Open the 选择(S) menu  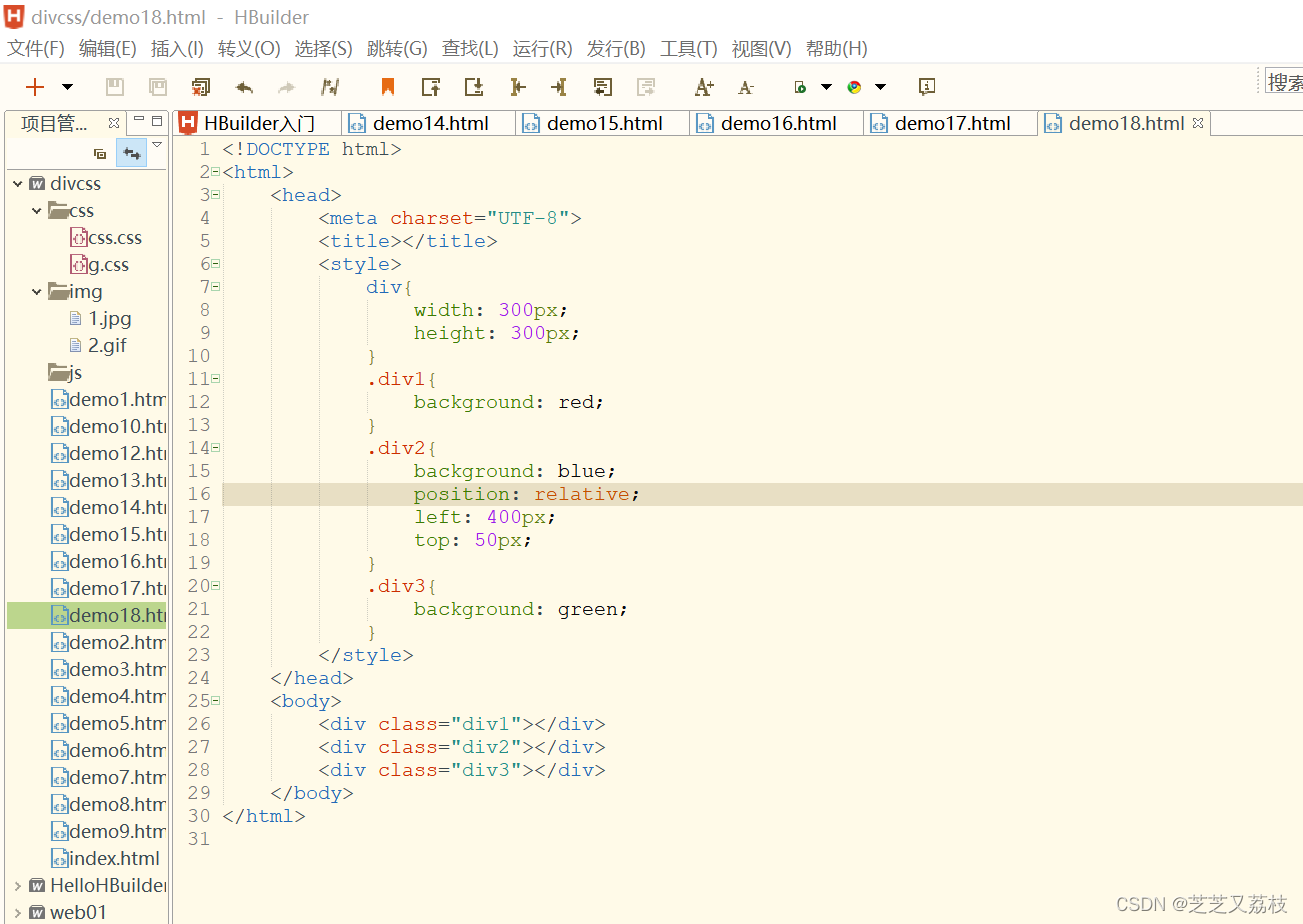tap(324, 48)
